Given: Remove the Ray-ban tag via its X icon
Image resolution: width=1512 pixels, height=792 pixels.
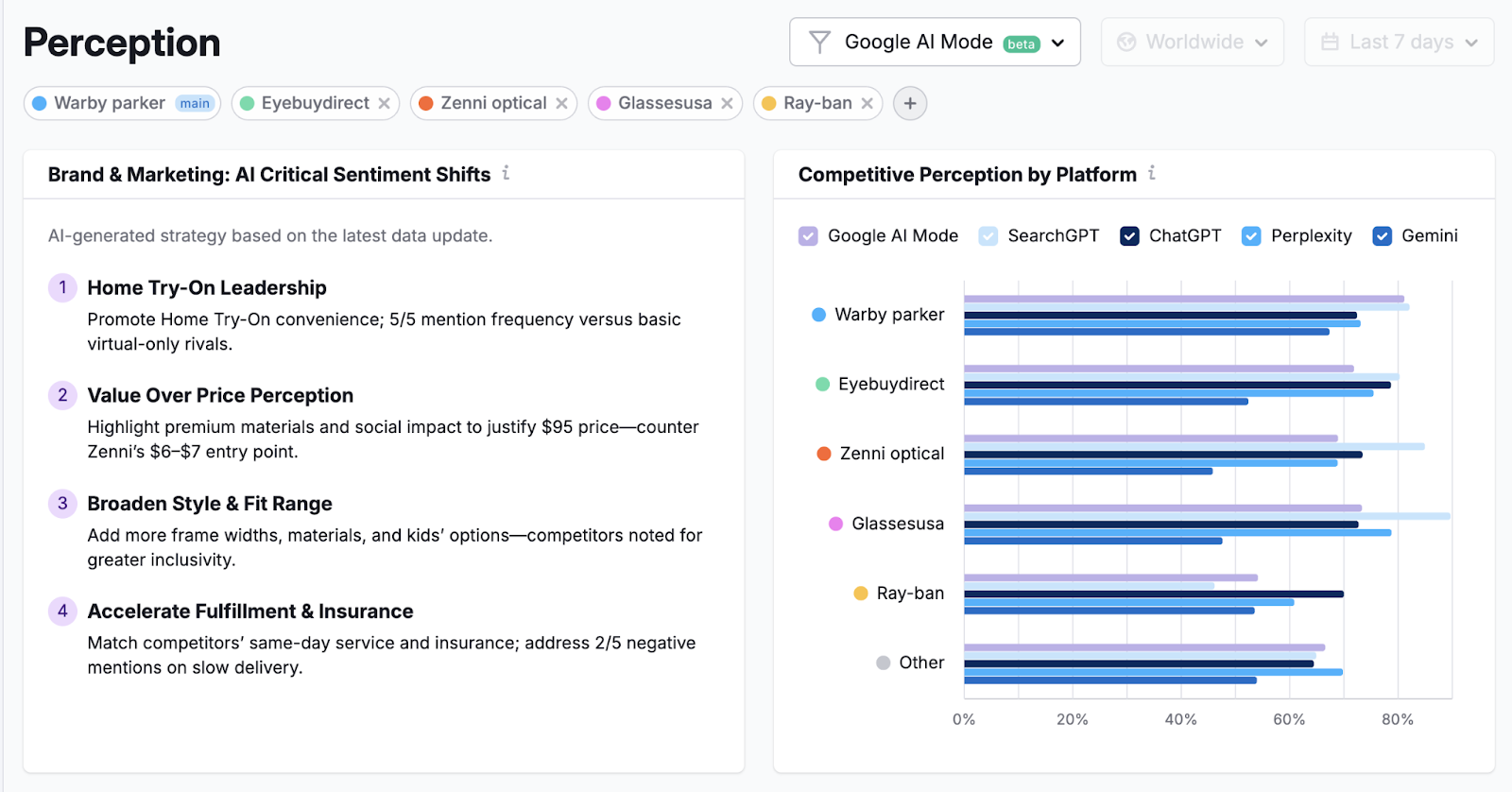Looking at the screenshot, I should tap(867, 103).
